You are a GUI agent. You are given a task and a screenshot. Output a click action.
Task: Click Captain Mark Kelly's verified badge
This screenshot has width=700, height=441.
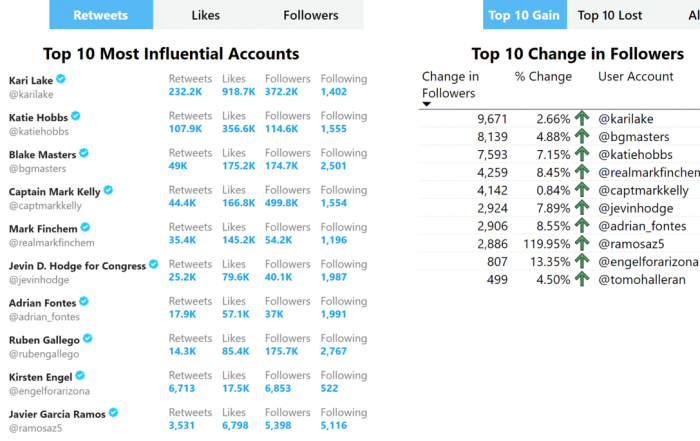pyautogui.click(x=108, y=190)
